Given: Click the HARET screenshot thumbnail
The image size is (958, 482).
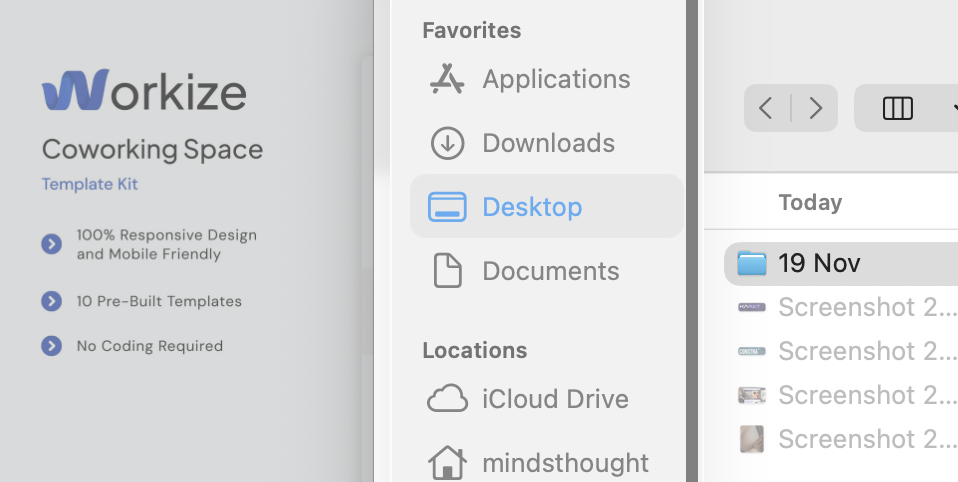Looking at the screenshot, I should (751, 307).
